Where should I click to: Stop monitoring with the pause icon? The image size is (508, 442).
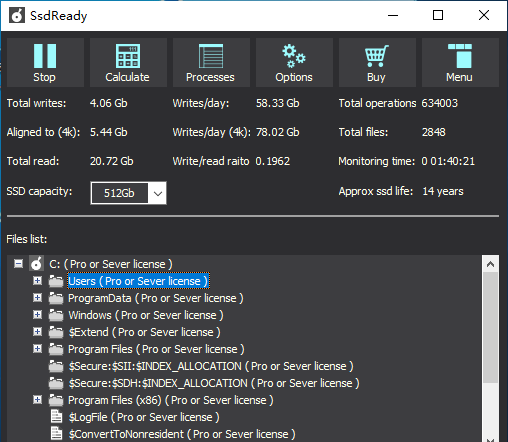coord(45,62)
